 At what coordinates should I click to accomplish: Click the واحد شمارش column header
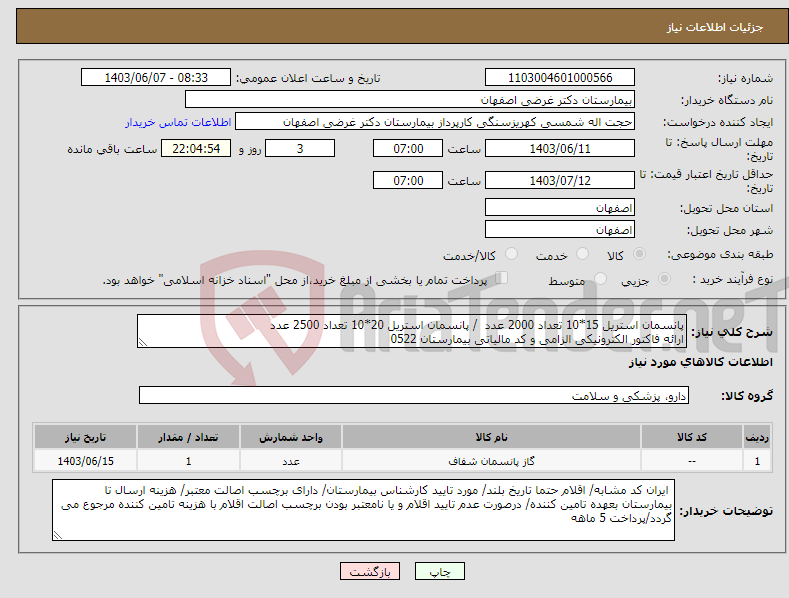291,437
